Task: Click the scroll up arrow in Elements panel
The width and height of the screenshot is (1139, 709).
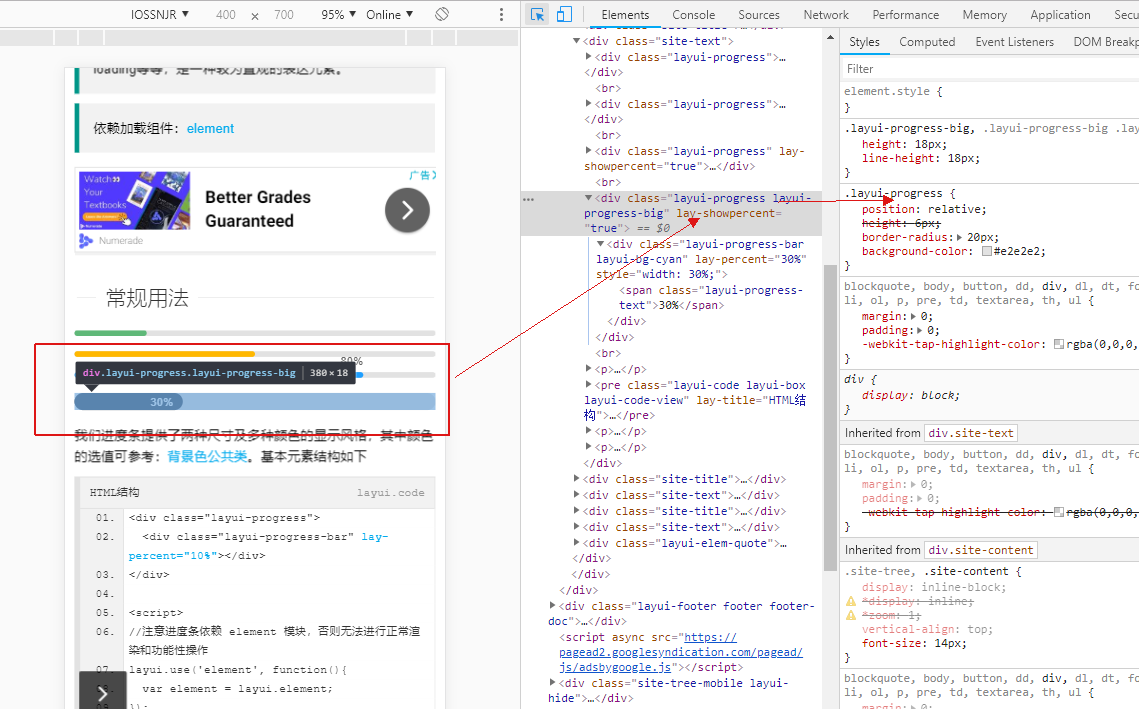Action: (x=830, y=37)
